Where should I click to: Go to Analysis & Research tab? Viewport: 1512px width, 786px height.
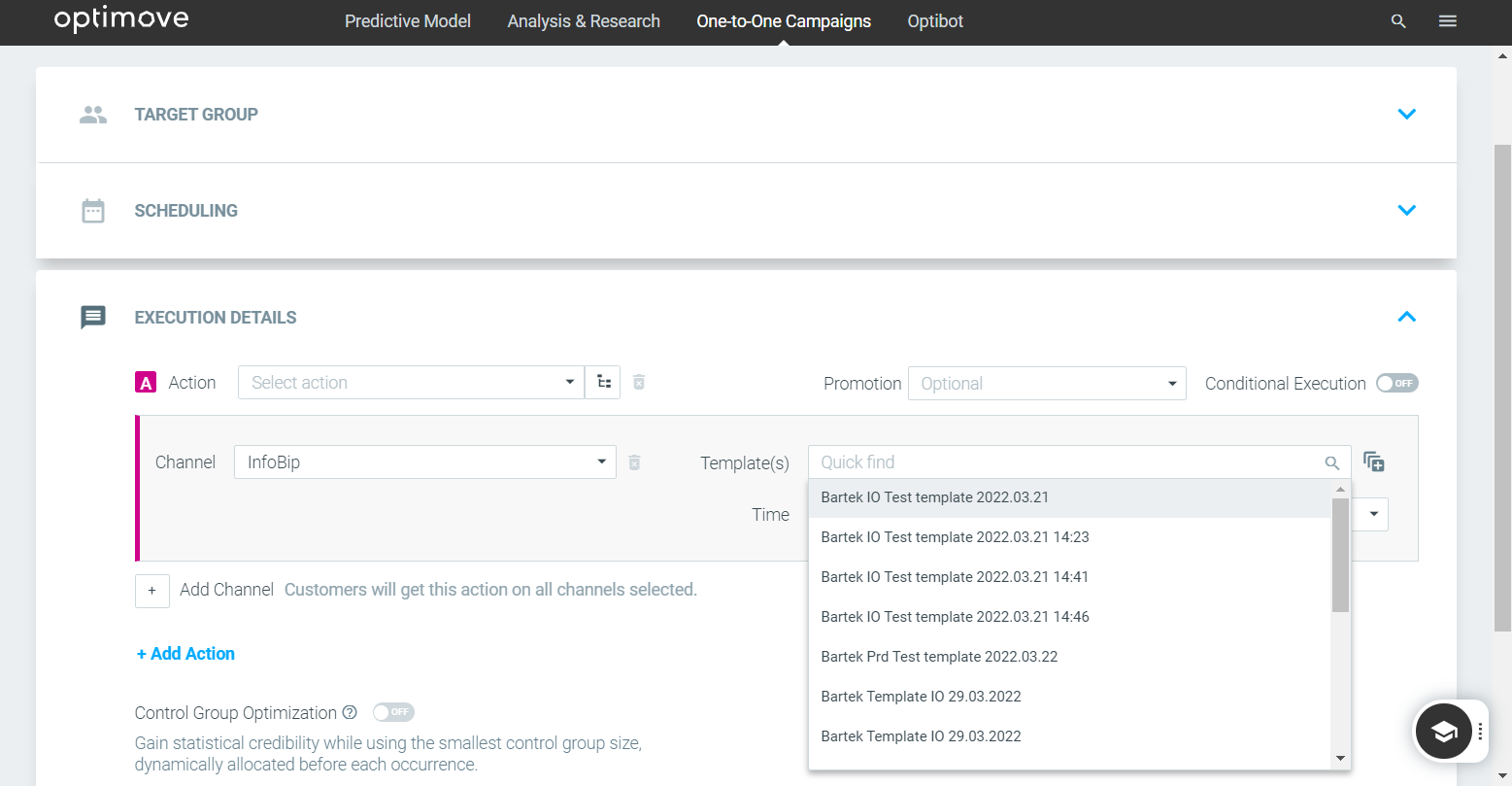[584, 21]
